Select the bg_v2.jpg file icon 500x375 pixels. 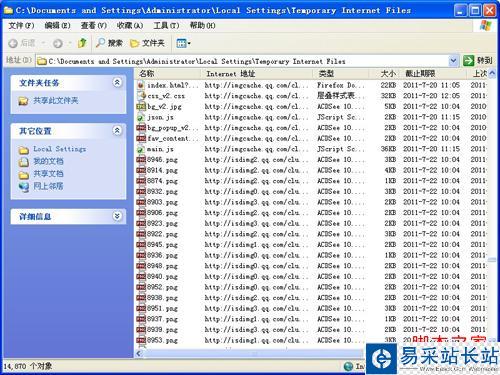tap(141, 107)
